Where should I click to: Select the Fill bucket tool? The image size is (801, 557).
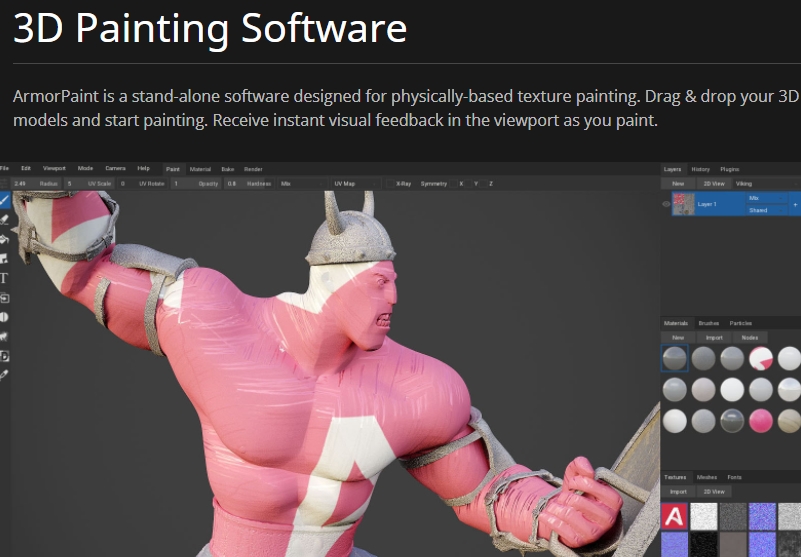point(5,239)
